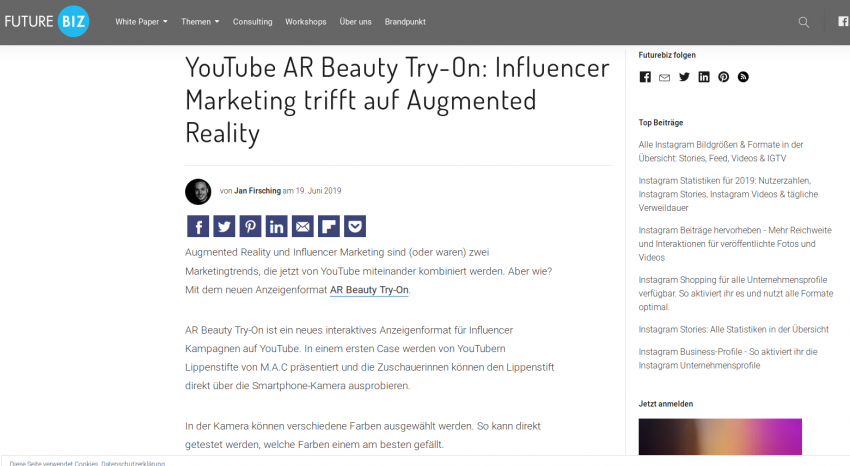Open Facebook icon in top navigation bar
Viewport: 850px width, 466px height.
(843, 22)
